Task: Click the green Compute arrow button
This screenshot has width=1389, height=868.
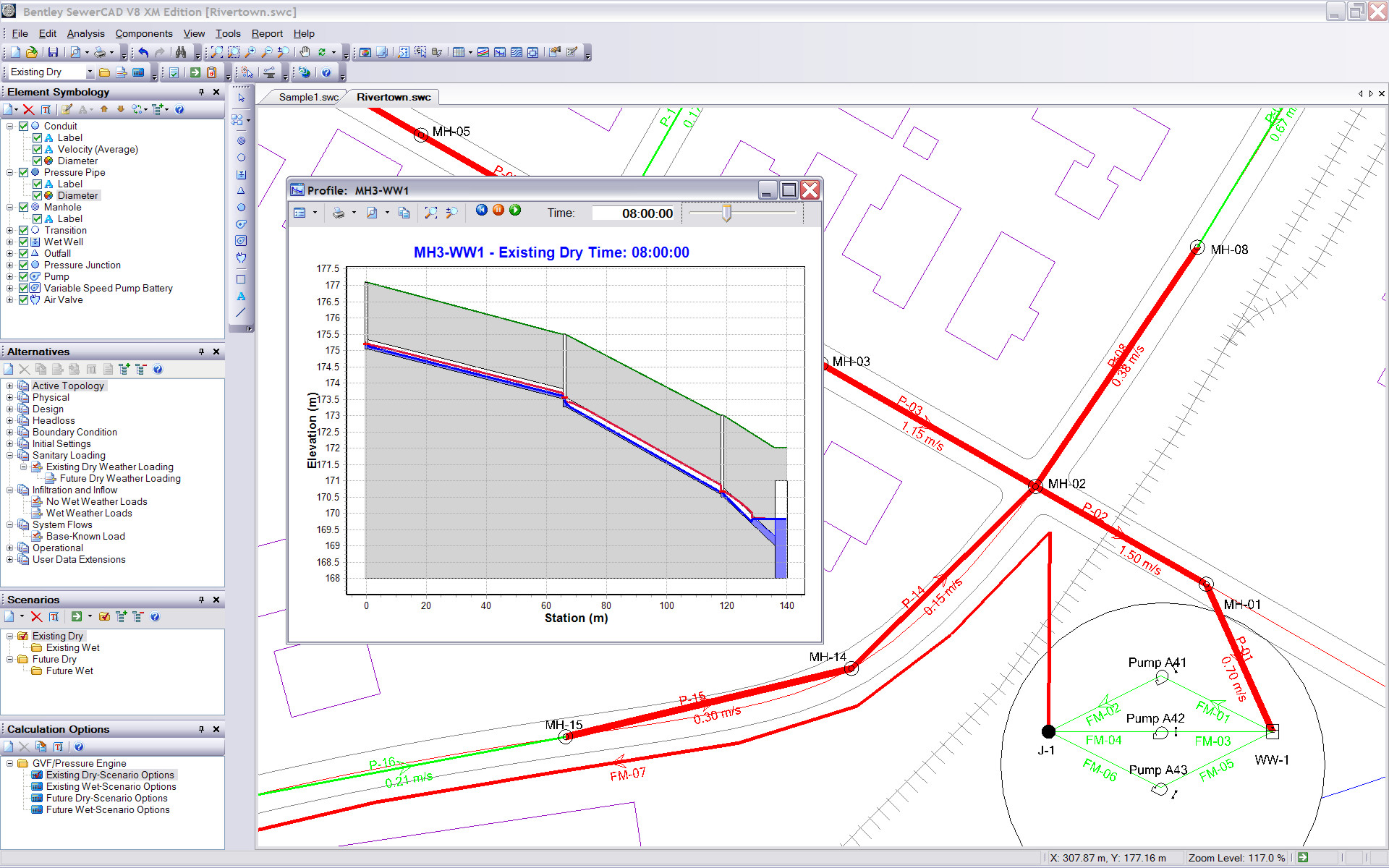Action: pyautogui.click(x=195, y=72)
